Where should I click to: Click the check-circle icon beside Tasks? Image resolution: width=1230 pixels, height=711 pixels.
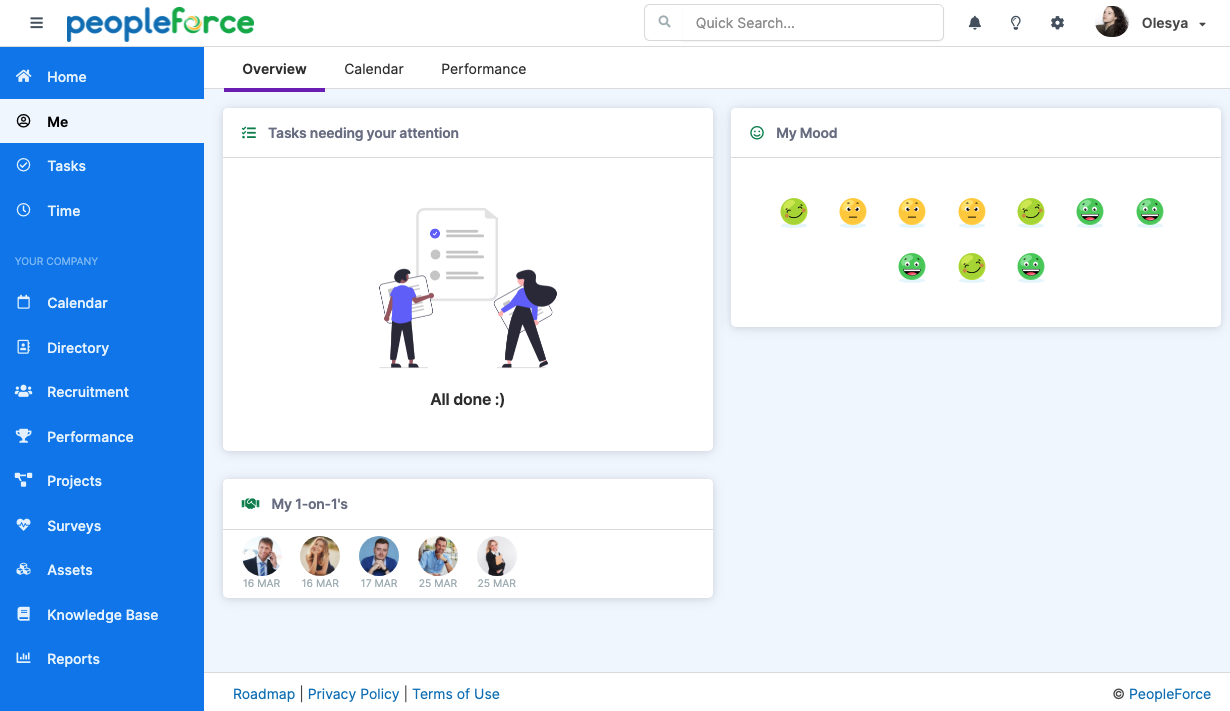coord(24,165)
